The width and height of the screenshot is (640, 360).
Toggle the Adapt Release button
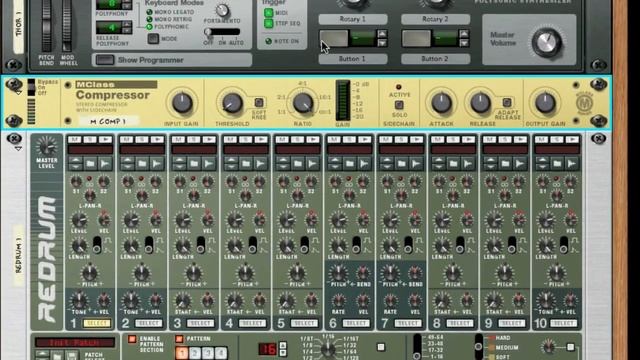point(507,102)
